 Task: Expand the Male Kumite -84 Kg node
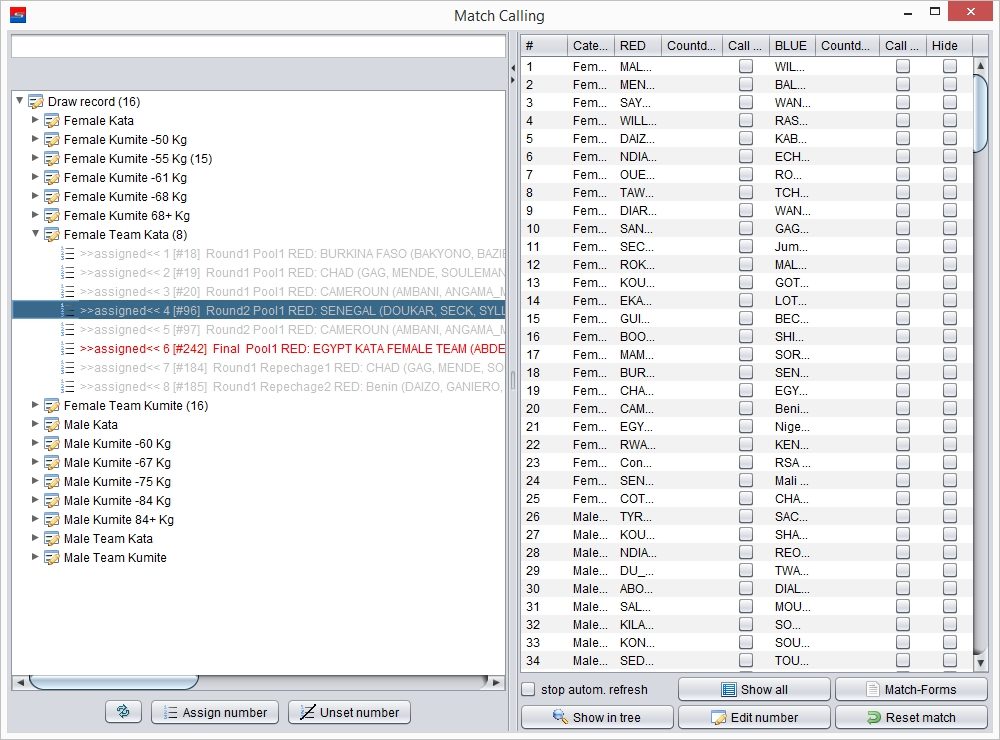click(35, 500)
